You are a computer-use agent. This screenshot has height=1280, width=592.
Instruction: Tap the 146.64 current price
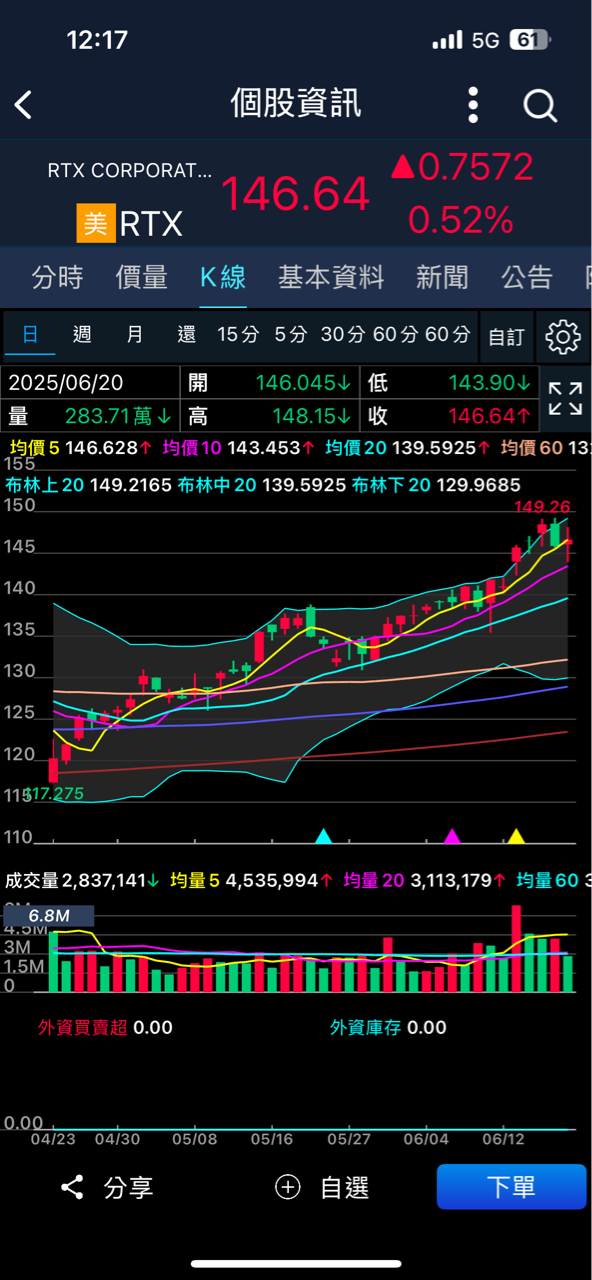pyautogui.click(x=295, y=193)
